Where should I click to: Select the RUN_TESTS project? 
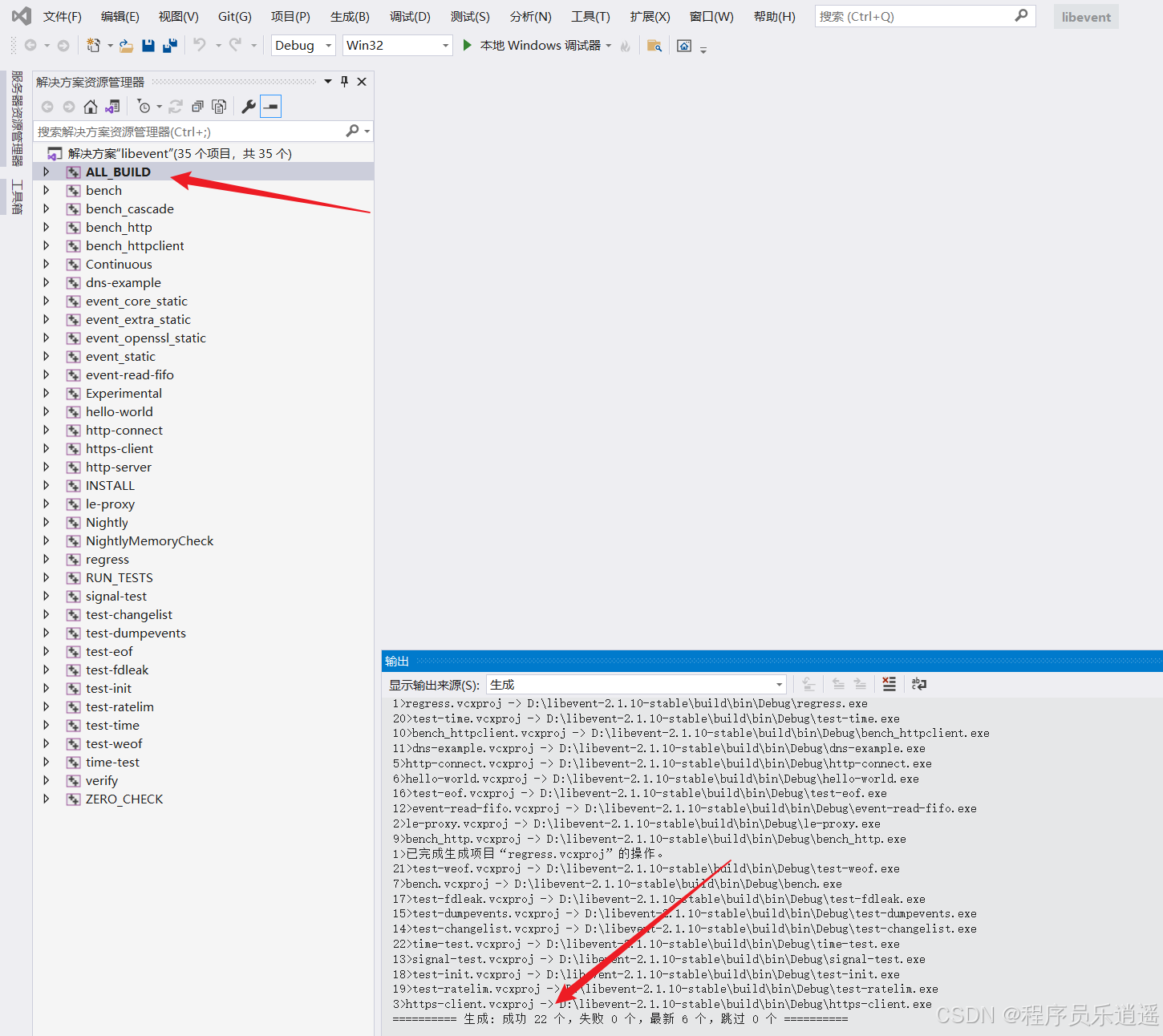[120, 577]
